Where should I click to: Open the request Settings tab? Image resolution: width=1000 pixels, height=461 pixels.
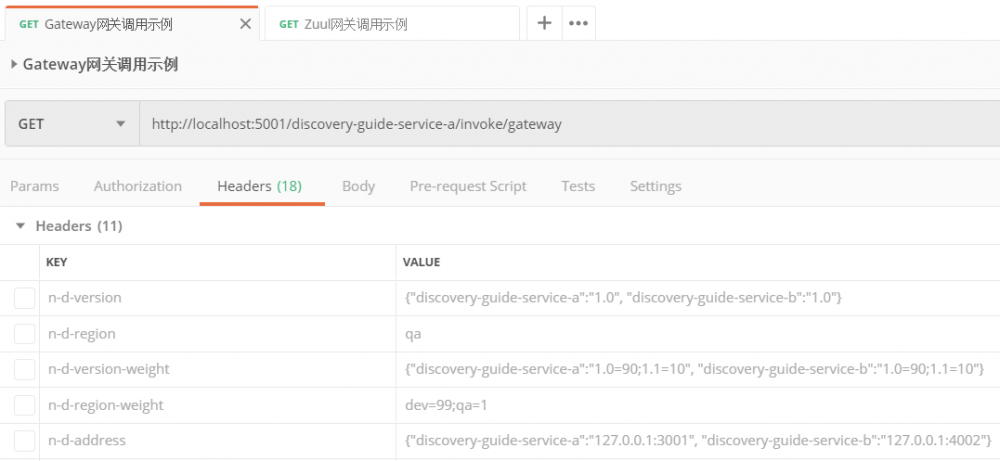[655, 186]
